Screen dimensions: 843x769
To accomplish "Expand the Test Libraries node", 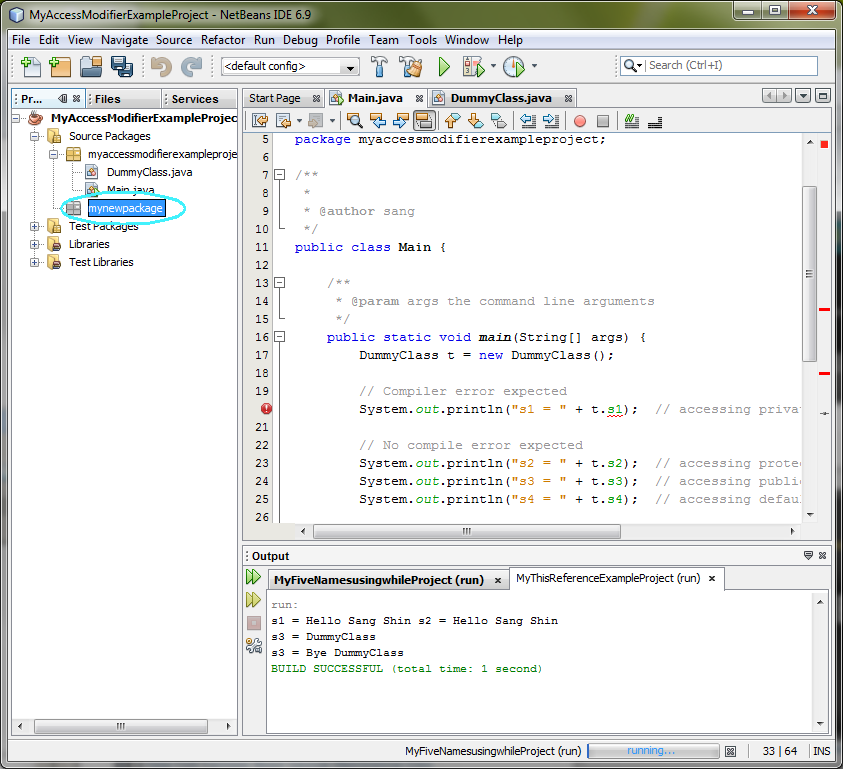I will [34, 262].
